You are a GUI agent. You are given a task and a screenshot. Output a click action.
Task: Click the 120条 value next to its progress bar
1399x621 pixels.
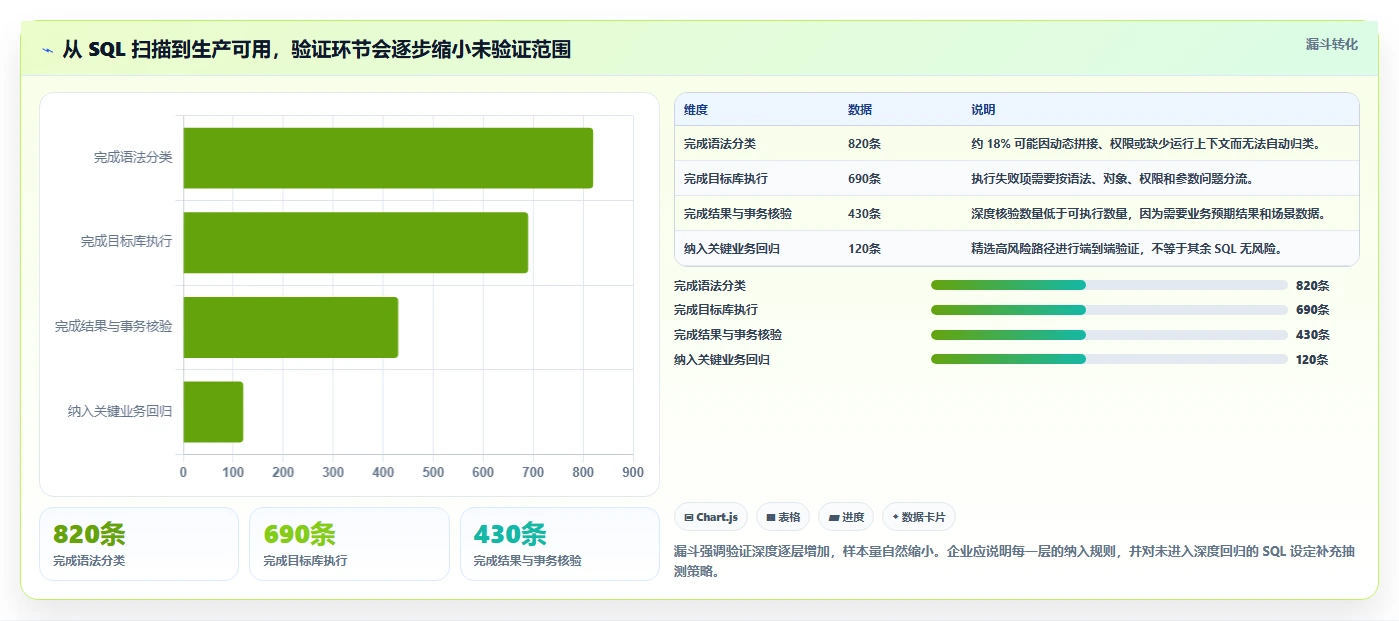click(1312, 360)
